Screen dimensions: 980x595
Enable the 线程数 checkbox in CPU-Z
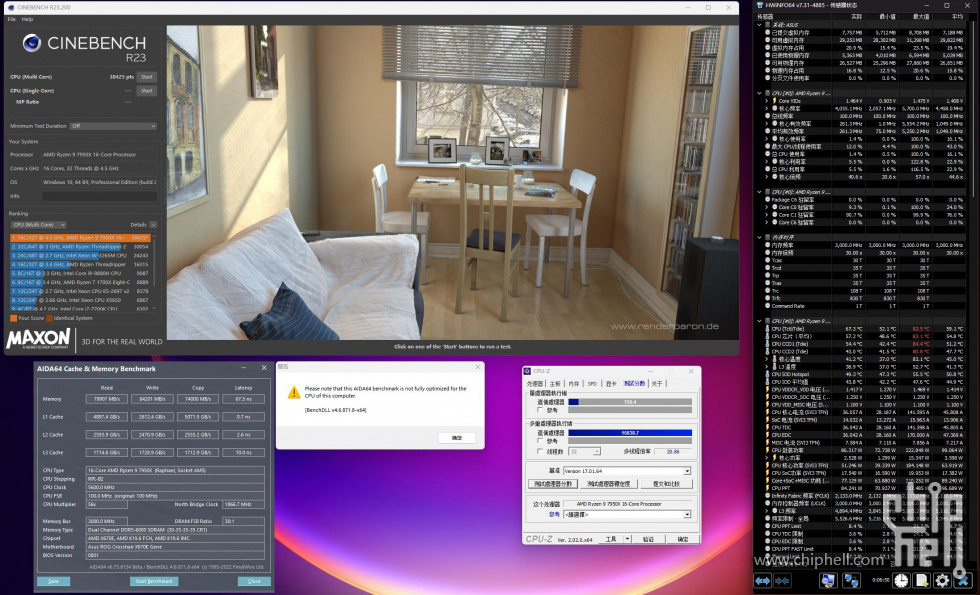[x=540, y=451]
